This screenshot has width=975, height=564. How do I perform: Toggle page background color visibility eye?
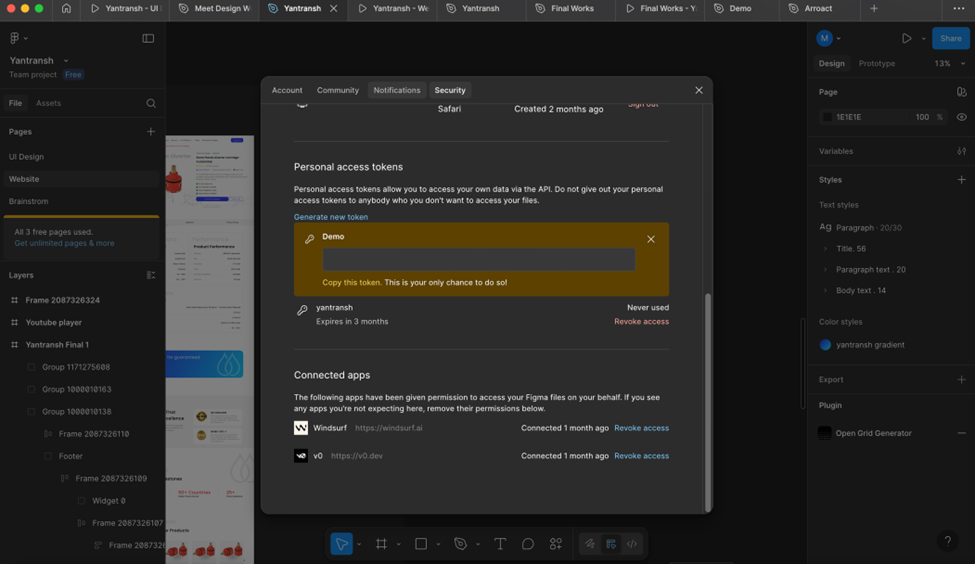coord(961,117)
